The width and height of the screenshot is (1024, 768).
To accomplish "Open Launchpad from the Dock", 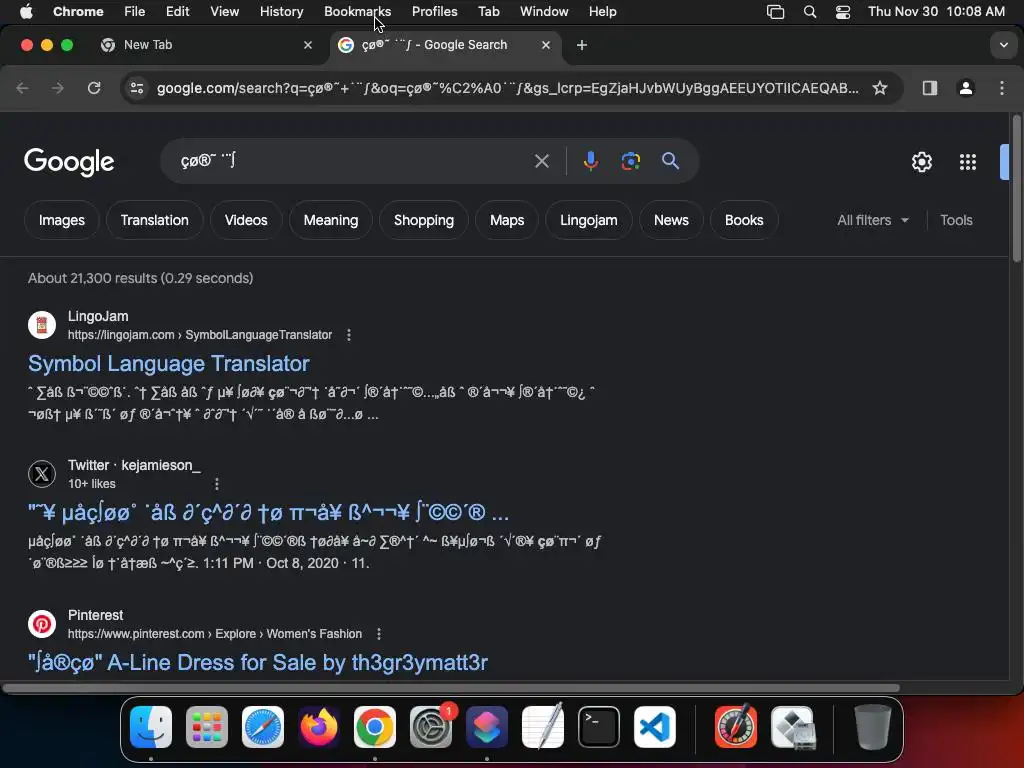I will click(207, 727).
